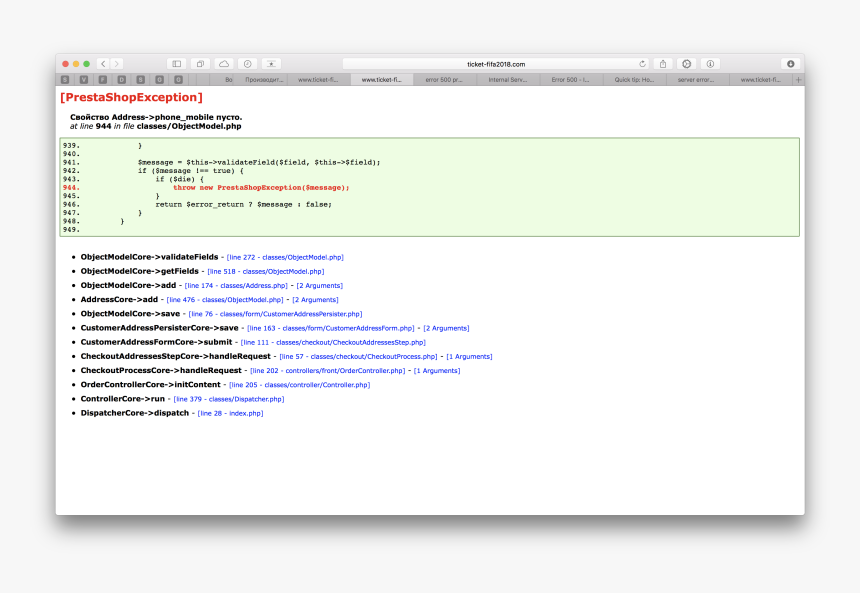Image resolution: width=860 pixels, height=593 pixels.
Task: Open link 'line 28 - index.php'
Action: point(230,414)
